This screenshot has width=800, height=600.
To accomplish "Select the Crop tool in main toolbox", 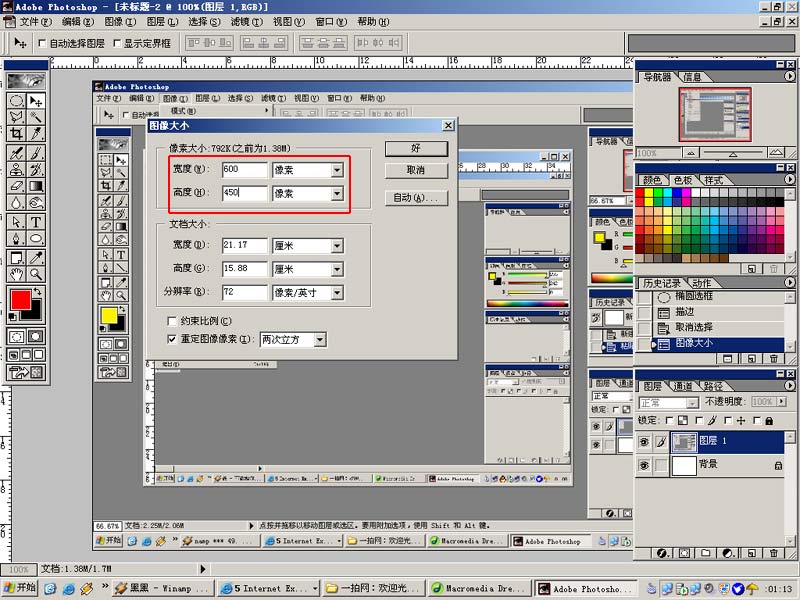I will point(17,134).
